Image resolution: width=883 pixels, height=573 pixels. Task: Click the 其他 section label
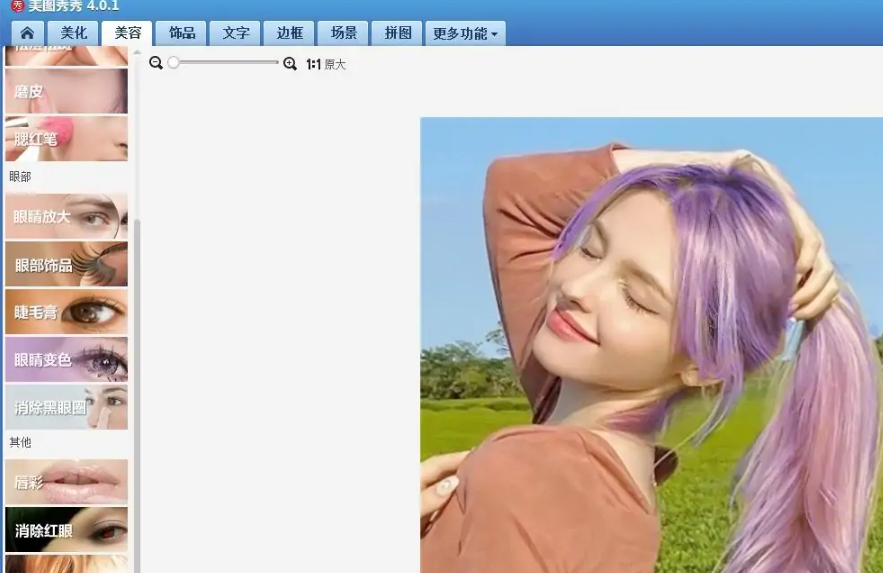[x=20, y=442]
